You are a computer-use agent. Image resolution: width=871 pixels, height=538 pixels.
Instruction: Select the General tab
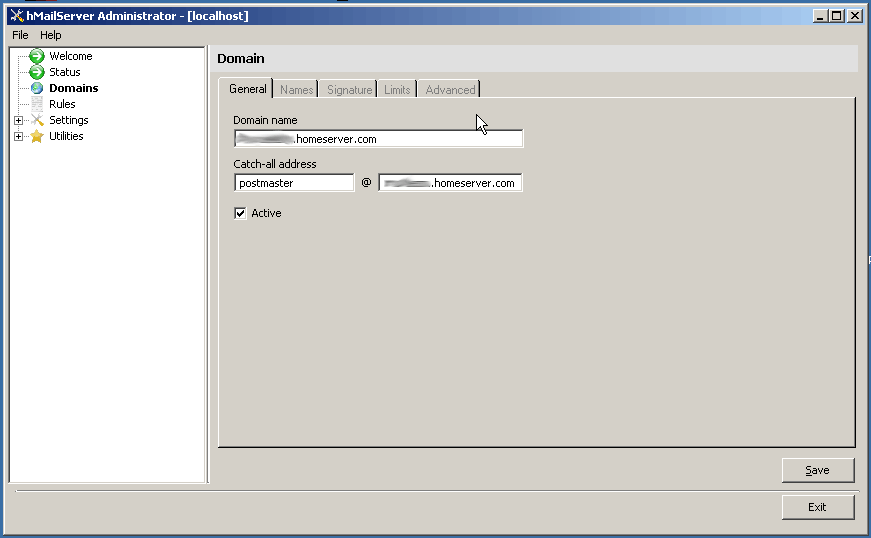tap(247, 89)
